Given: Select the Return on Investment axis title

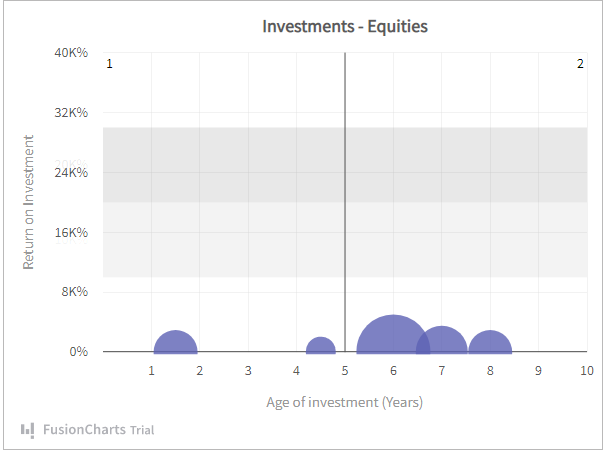Looking at the screenshot, I should click(29, 202).
